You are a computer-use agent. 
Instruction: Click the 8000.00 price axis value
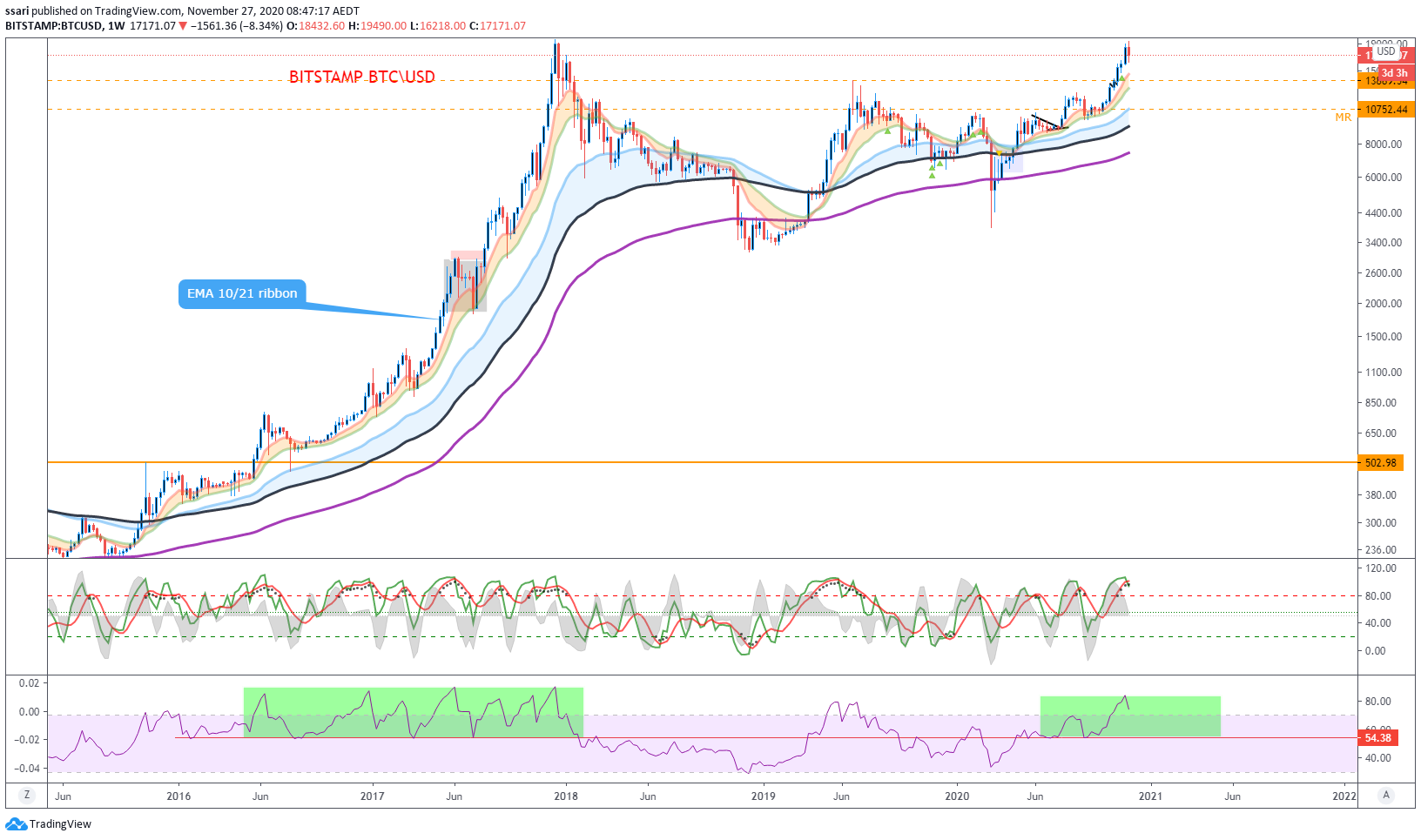click(1384, 144)
